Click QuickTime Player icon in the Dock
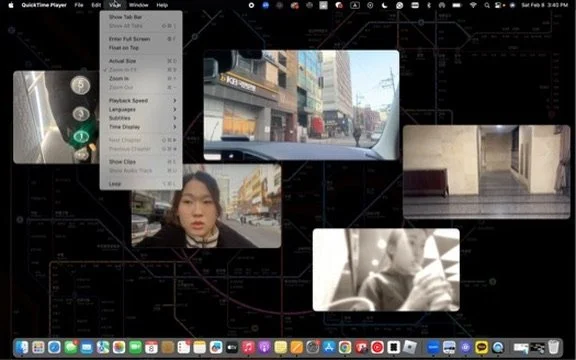The image size is (576, 360). point(498,347)
